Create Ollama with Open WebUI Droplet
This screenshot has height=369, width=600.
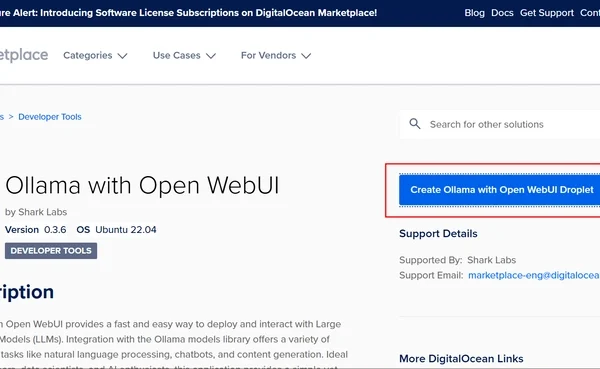pyautogui.click(x=499, y=190)
